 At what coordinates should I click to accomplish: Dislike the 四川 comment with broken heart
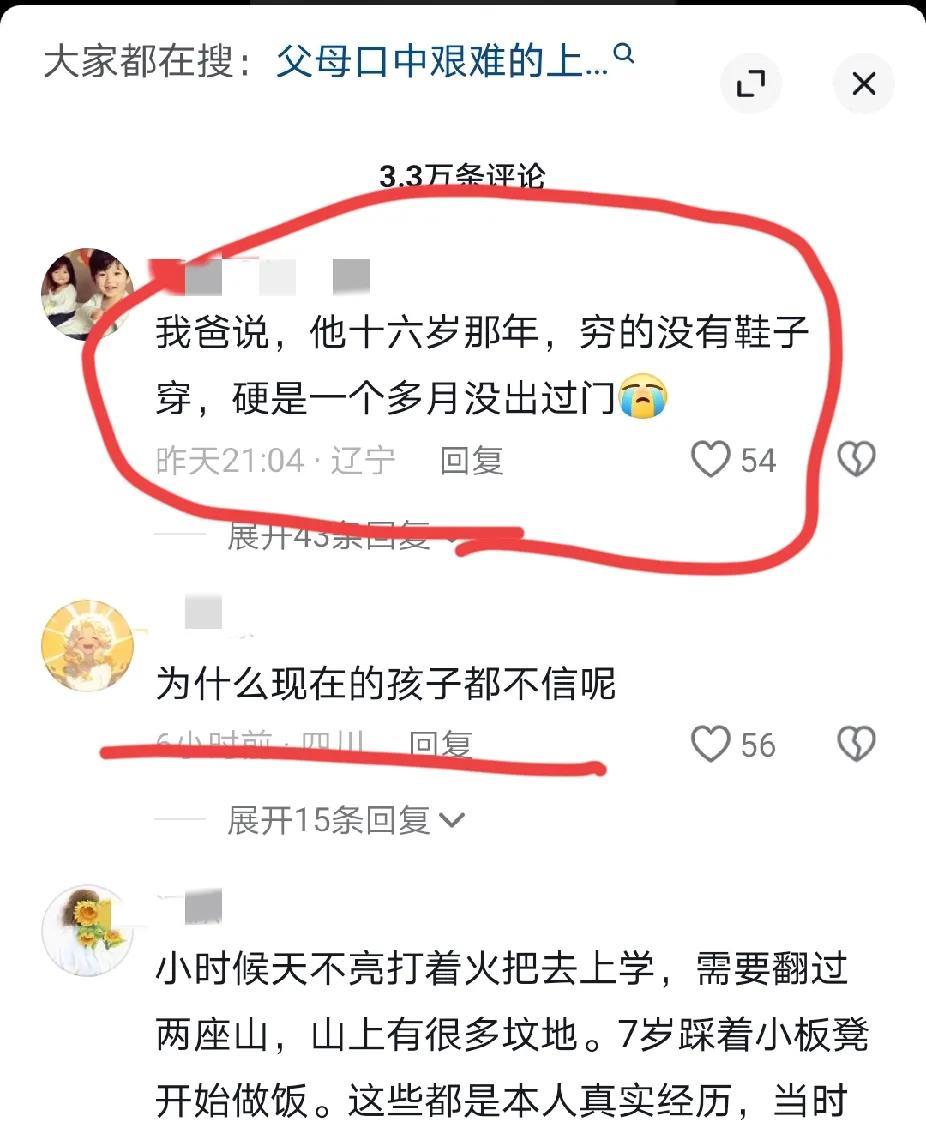[x=856, y=744]
